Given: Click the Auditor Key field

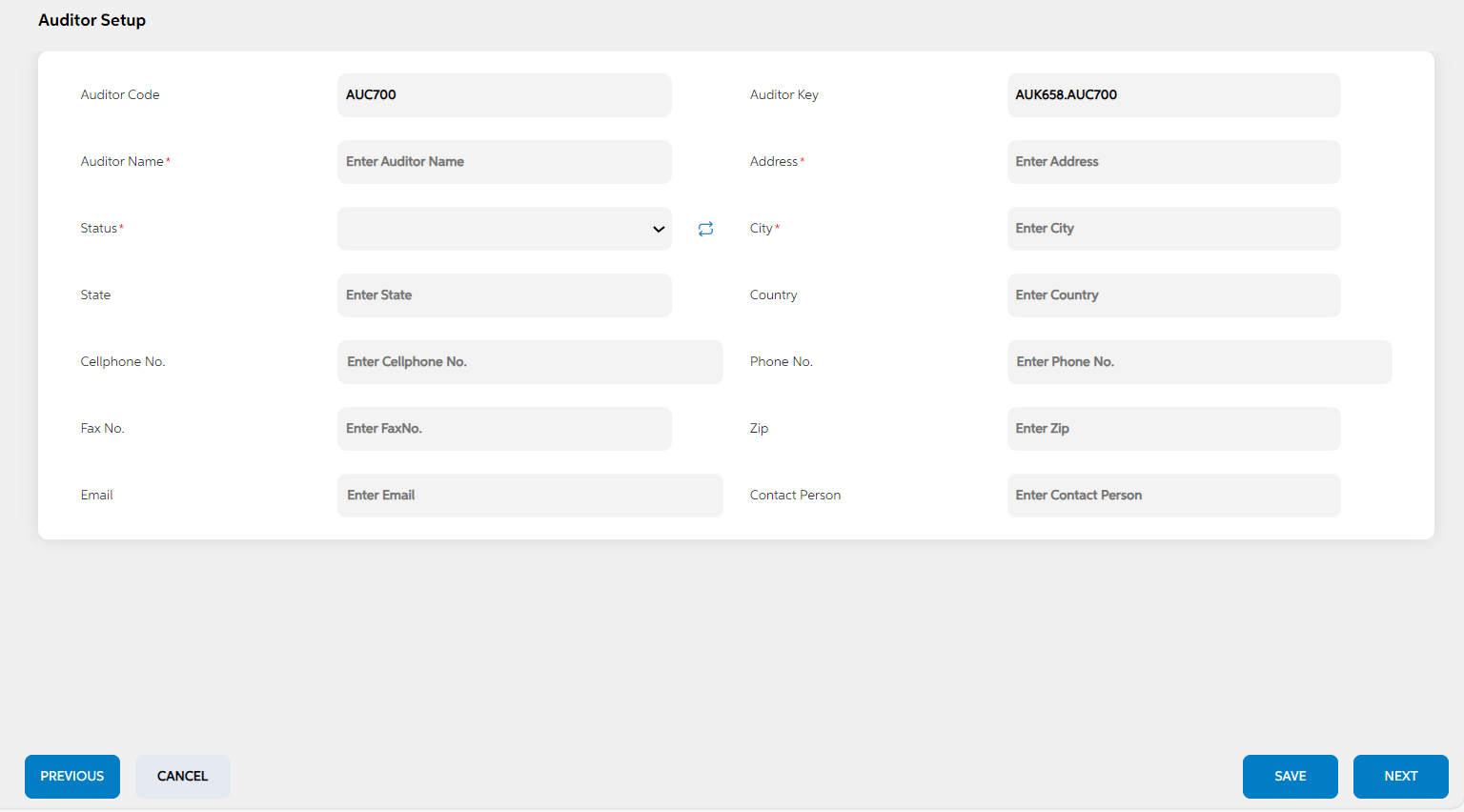Looking at the screenshot, I should point(1173,95).
